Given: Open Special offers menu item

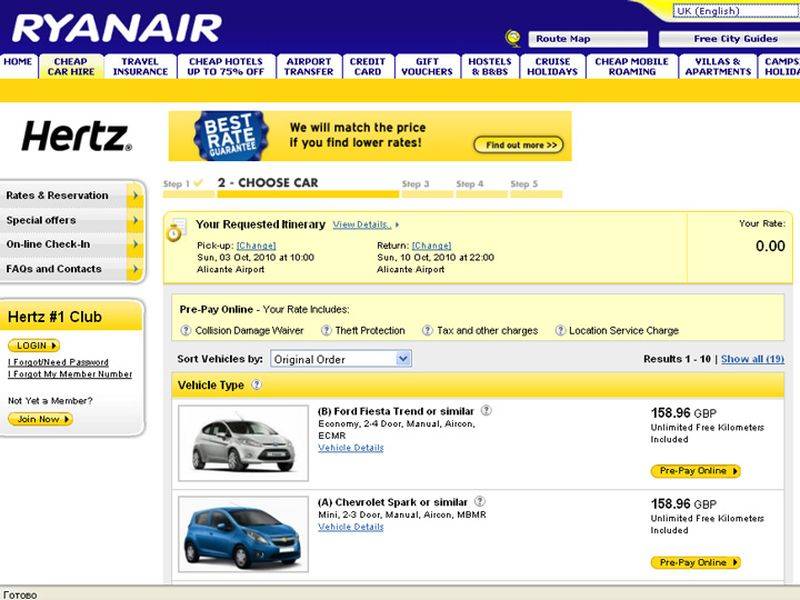Looking at the screenshot, I should pyautogui.click(x=41, y=220).
